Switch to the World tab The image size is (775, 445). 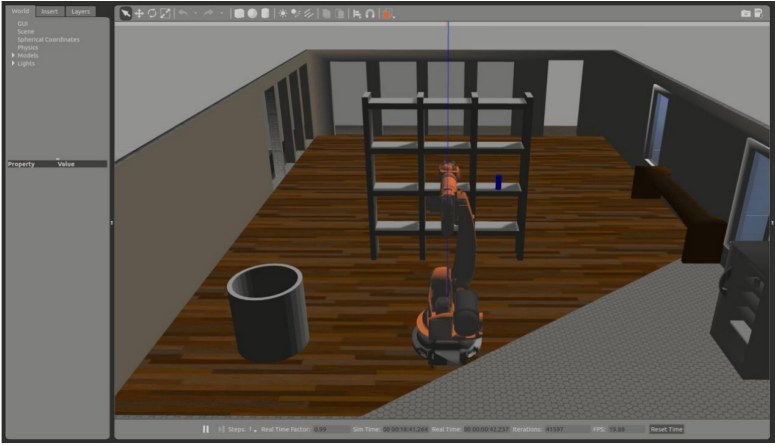pos(20,11)
